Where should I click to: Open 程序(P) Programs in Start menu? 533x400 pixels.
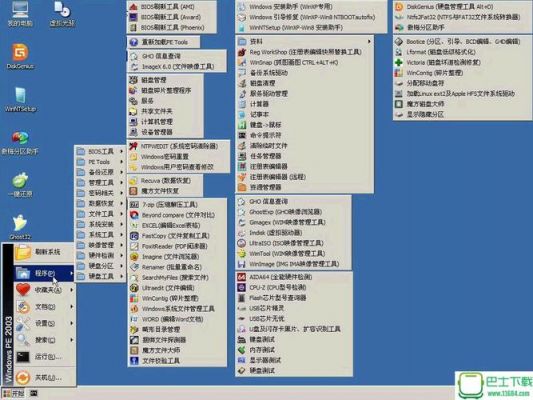tap(44, 273)
